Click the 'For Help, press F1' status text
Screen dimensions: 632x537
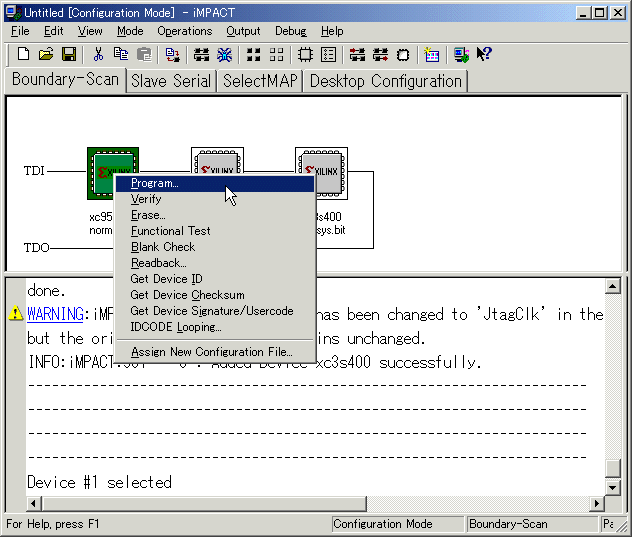pyautogui.click(x=53, y=524)
